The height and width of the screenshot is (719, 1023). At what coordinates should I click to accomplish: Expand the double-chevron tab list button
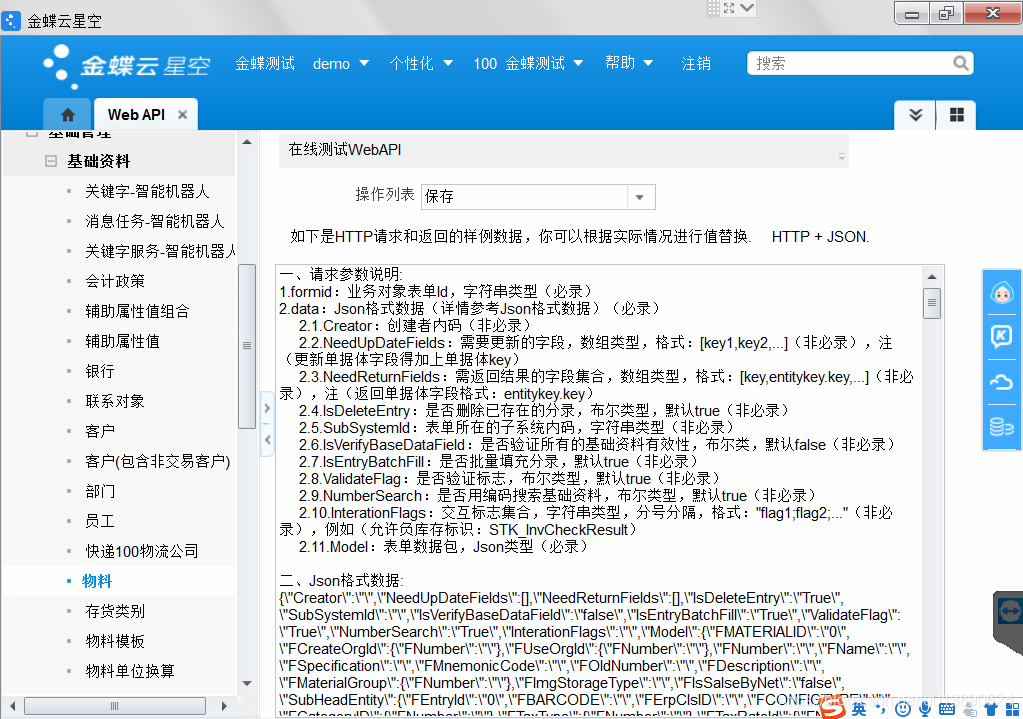915,115
